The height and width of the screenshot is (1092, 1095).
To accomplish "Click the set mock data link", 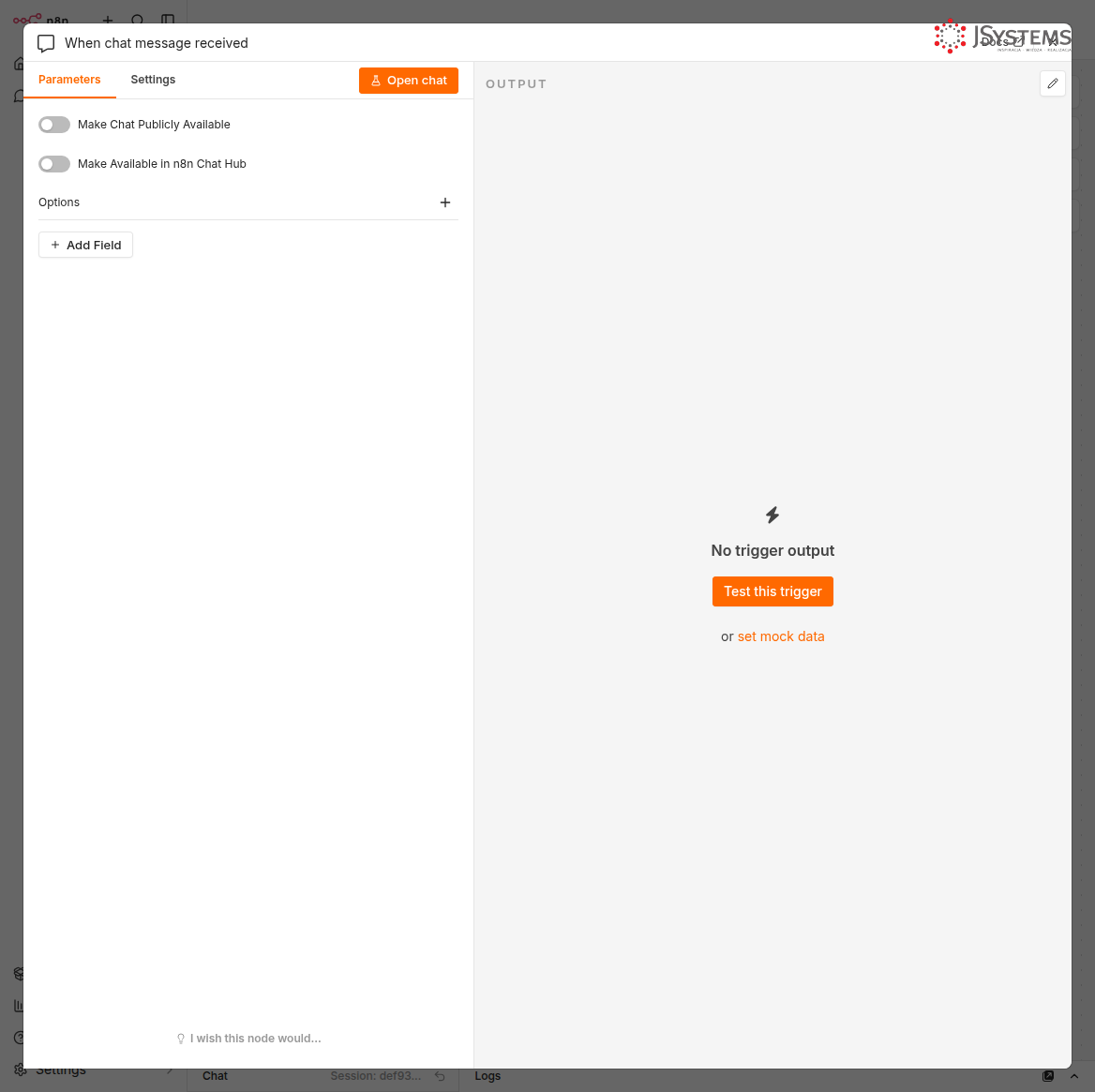I will (781, 636).
